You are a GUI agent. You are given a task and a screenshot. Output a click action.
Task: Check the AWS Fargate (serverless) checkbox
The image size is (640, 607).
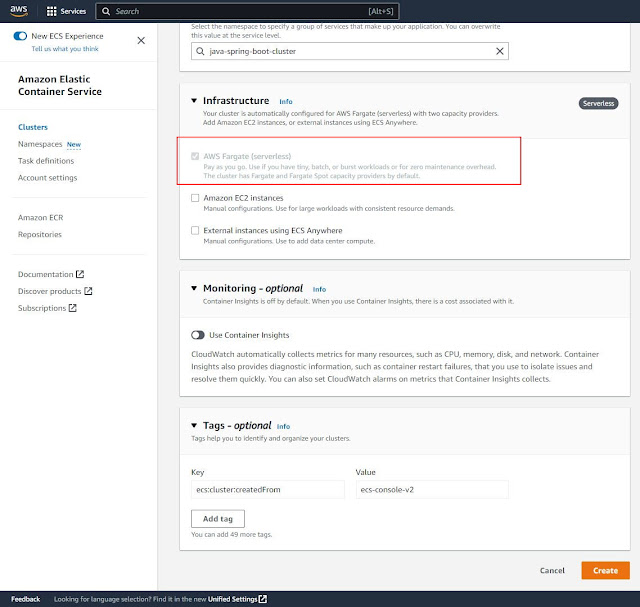click(195, 156)
